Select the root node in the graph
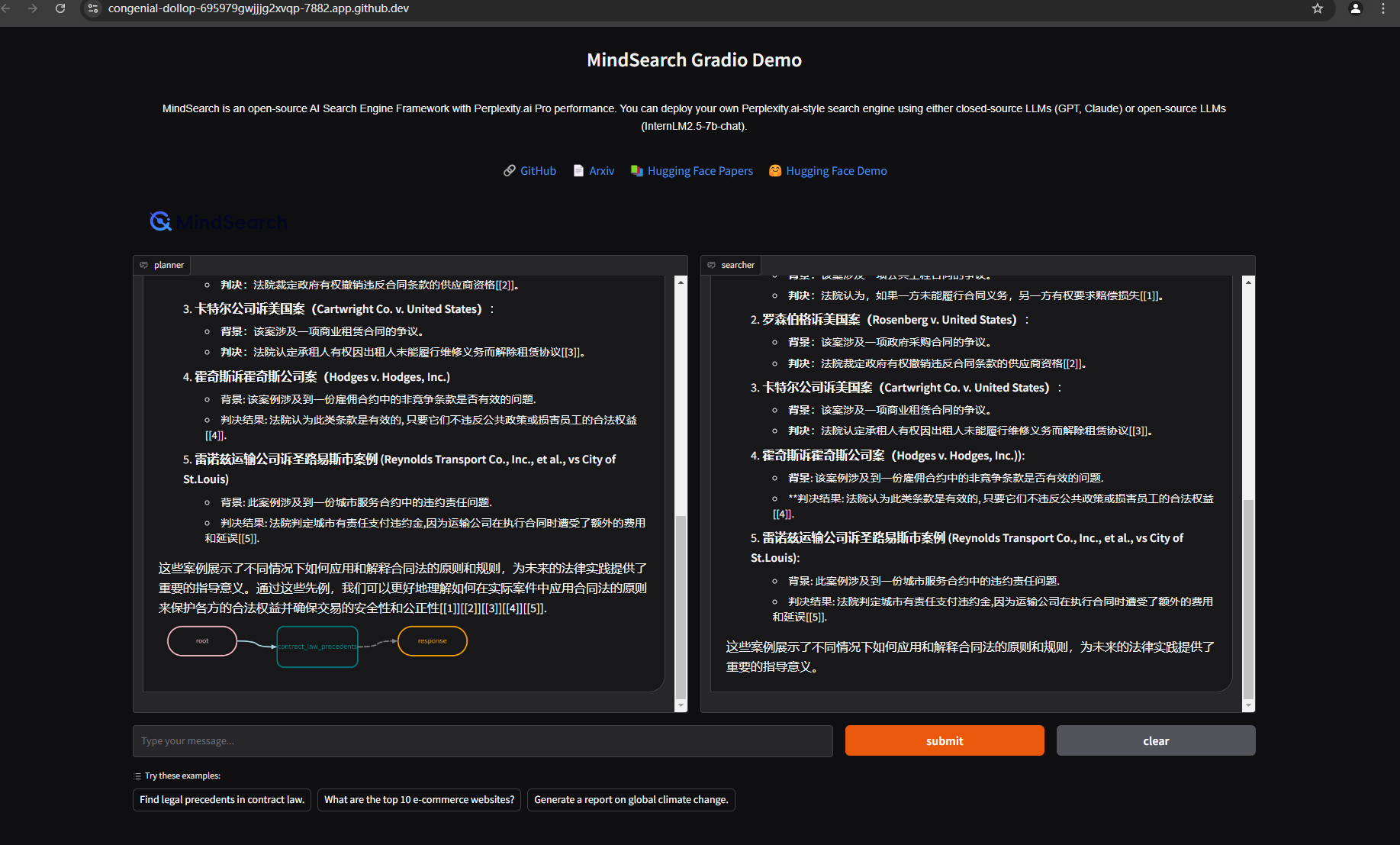This screenshot has height=845, width=1400. 201,641
